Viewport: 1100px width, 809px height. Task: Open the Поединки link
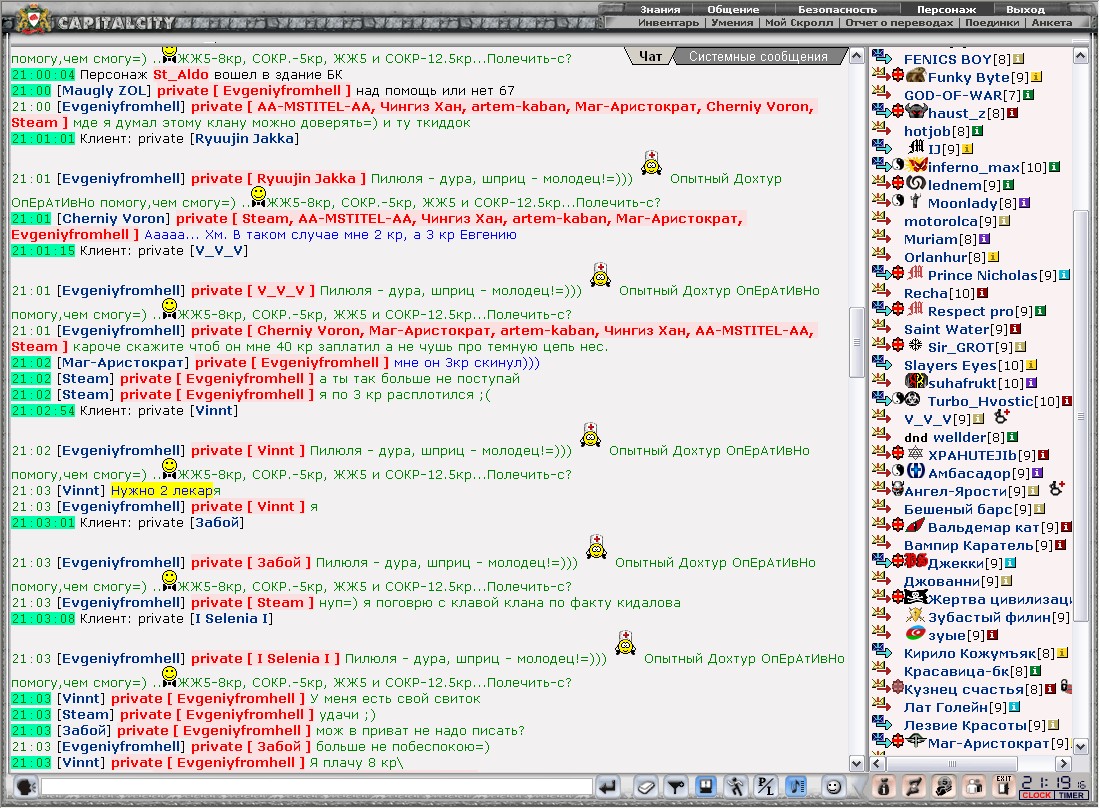click(x=991, y=22)
